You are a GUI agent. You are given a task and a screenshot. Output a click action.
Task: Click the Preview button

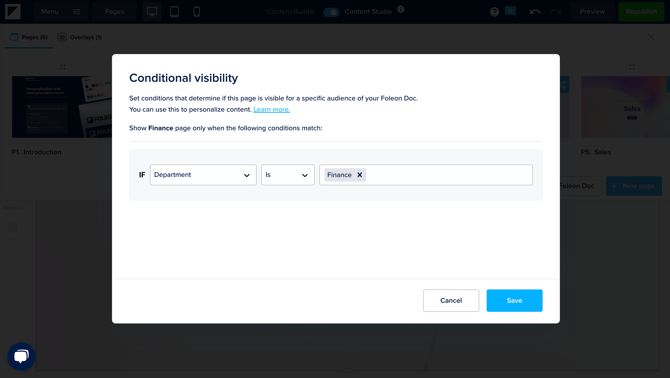(x=592, y=12)
